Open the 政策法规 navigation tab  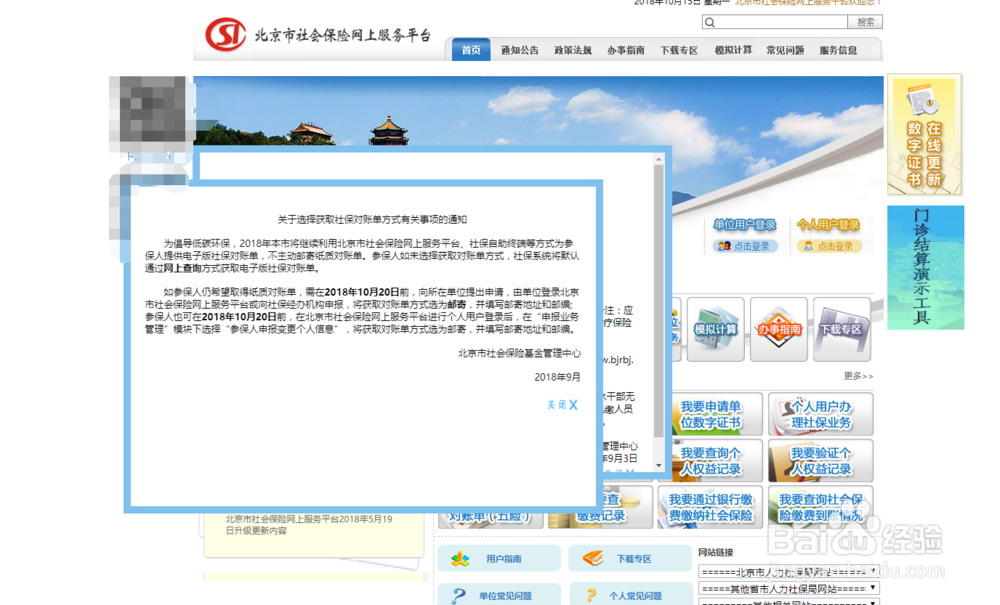(x=573, y=50)
